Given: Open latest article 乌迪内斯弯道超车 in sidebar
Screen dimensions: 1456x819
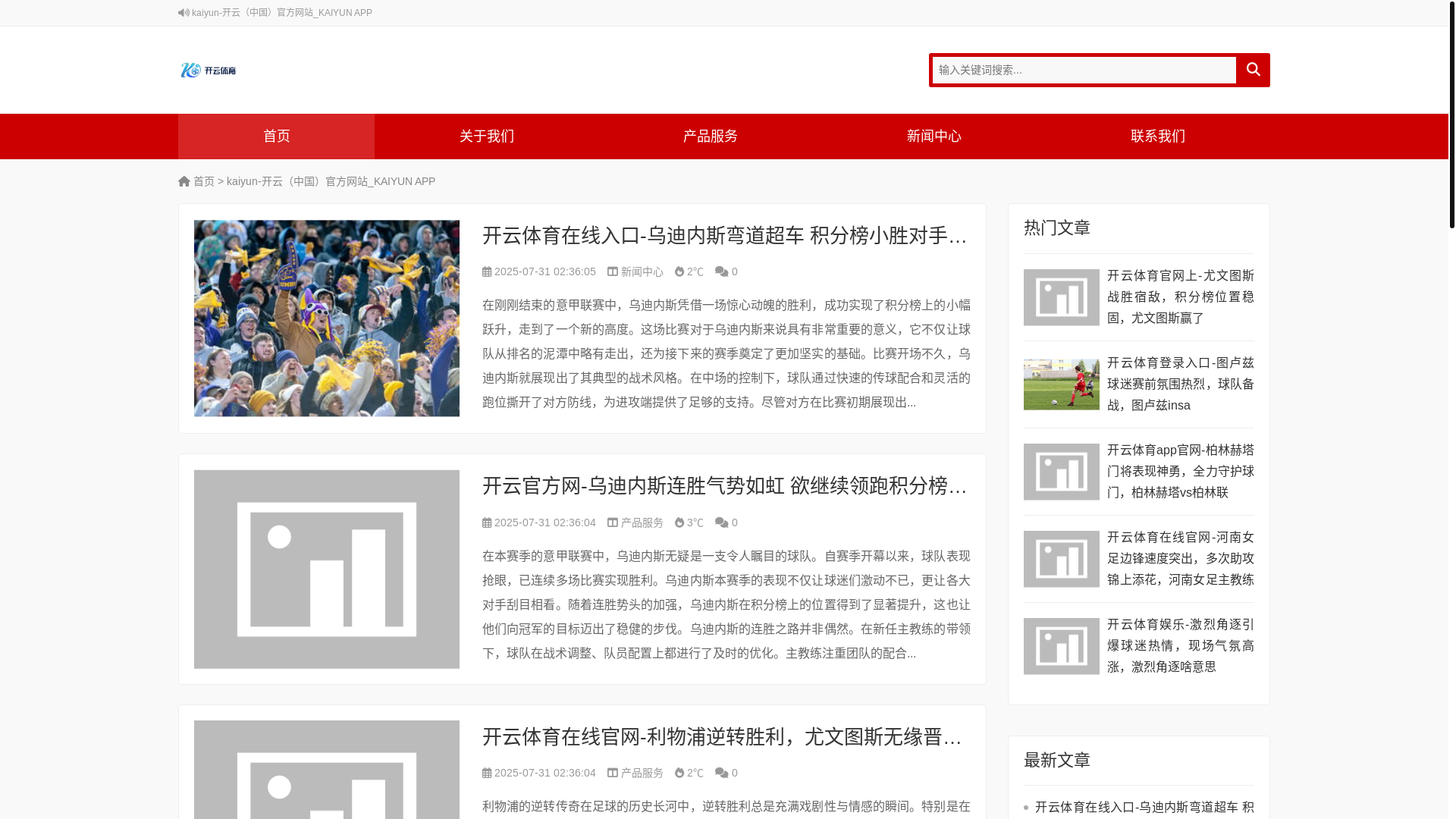Looking at the screenshot, I should (1144, 808).
